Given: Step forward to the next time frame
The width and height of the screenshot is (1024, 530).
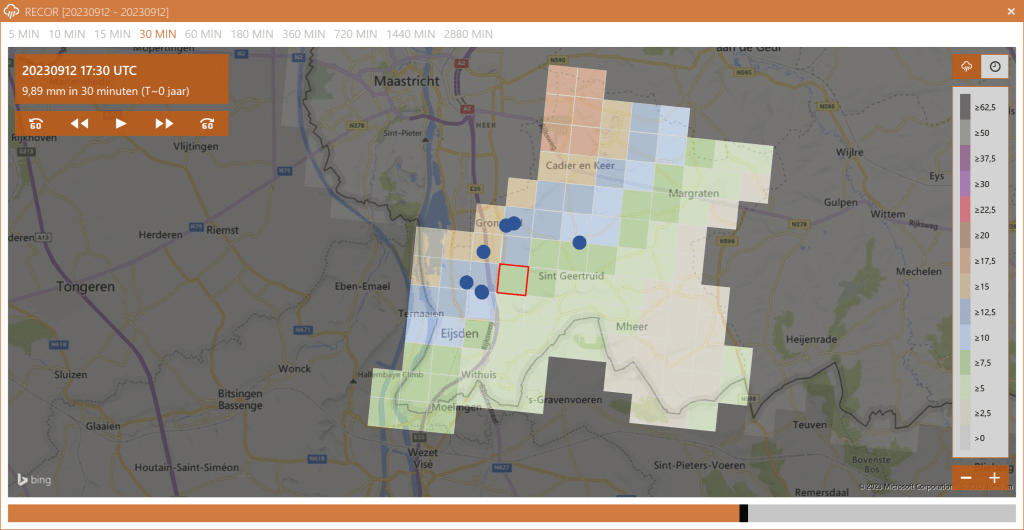Looking at the screenshot, I should pyautogui.click(x=164, y=123).
